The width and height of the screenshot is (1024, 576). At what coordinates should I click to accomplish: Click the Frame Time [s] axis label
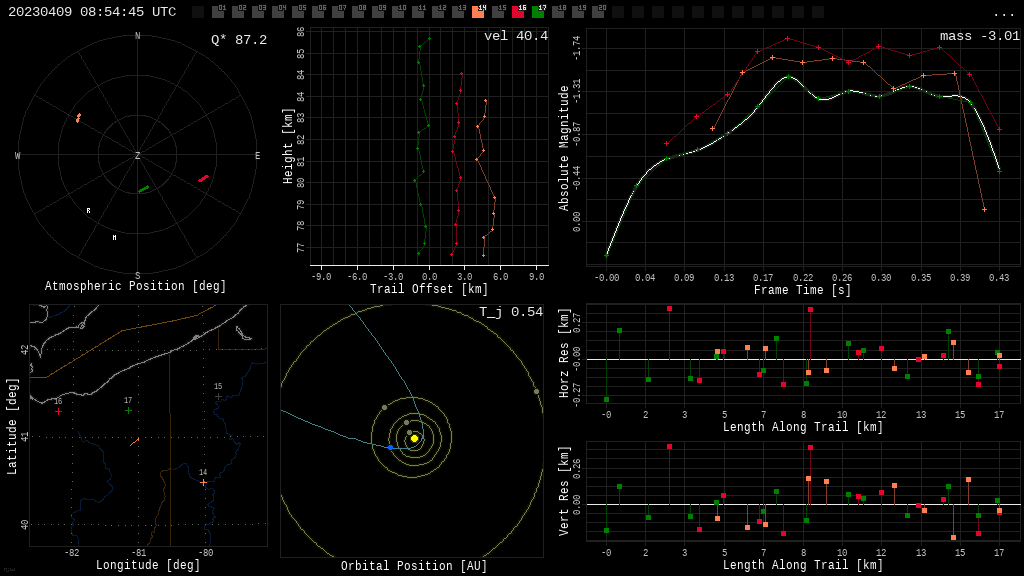pyautogui.click(x=803, y=290)
